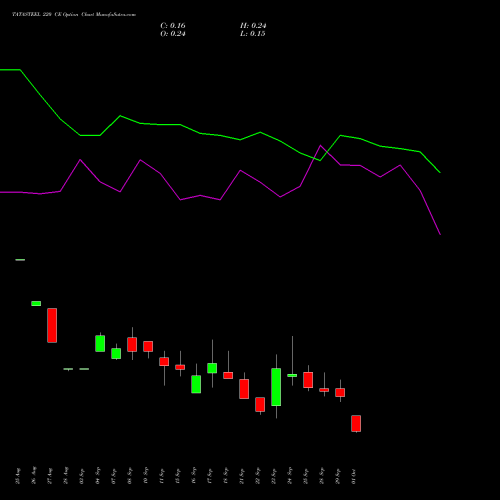Select the open value O: 0.24

[173, 34]
